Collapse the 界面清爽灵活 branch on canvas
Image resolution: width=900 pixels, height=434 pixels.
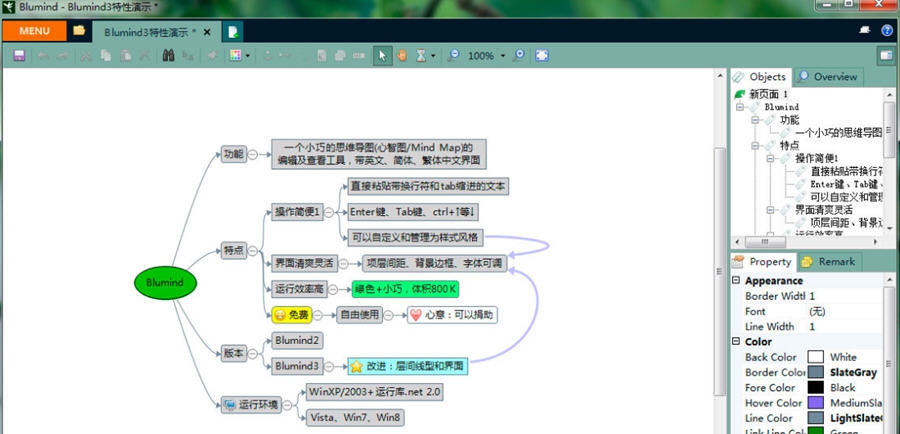point(343,264)
